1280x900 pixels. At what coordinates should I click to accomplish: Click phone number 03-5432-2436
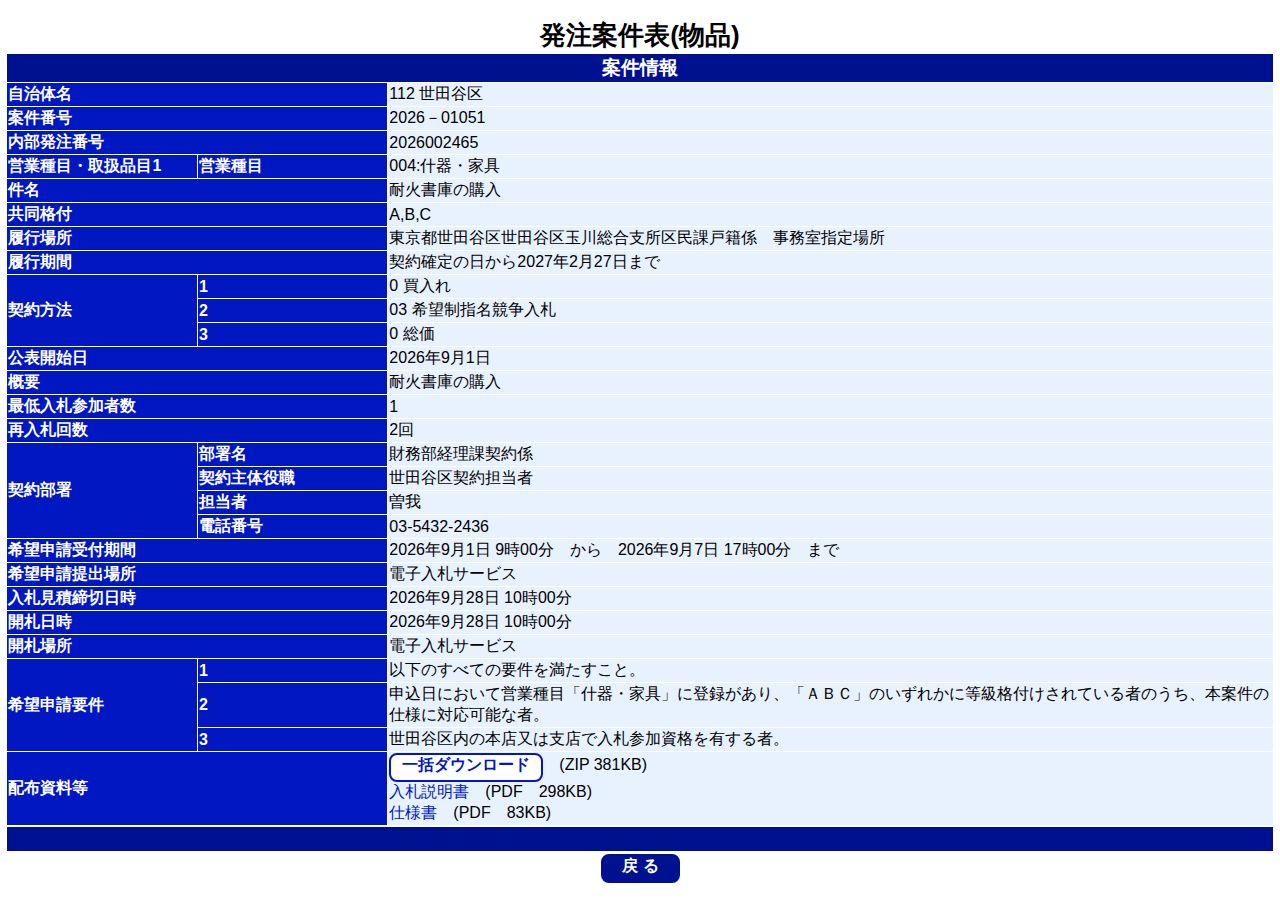pyautogui.click(x=439, y=526)
